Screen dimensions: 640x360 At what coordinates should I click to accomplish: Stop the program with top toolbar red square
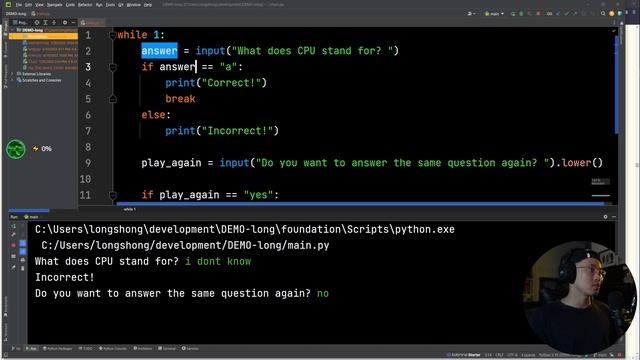[x=538, y=14]
